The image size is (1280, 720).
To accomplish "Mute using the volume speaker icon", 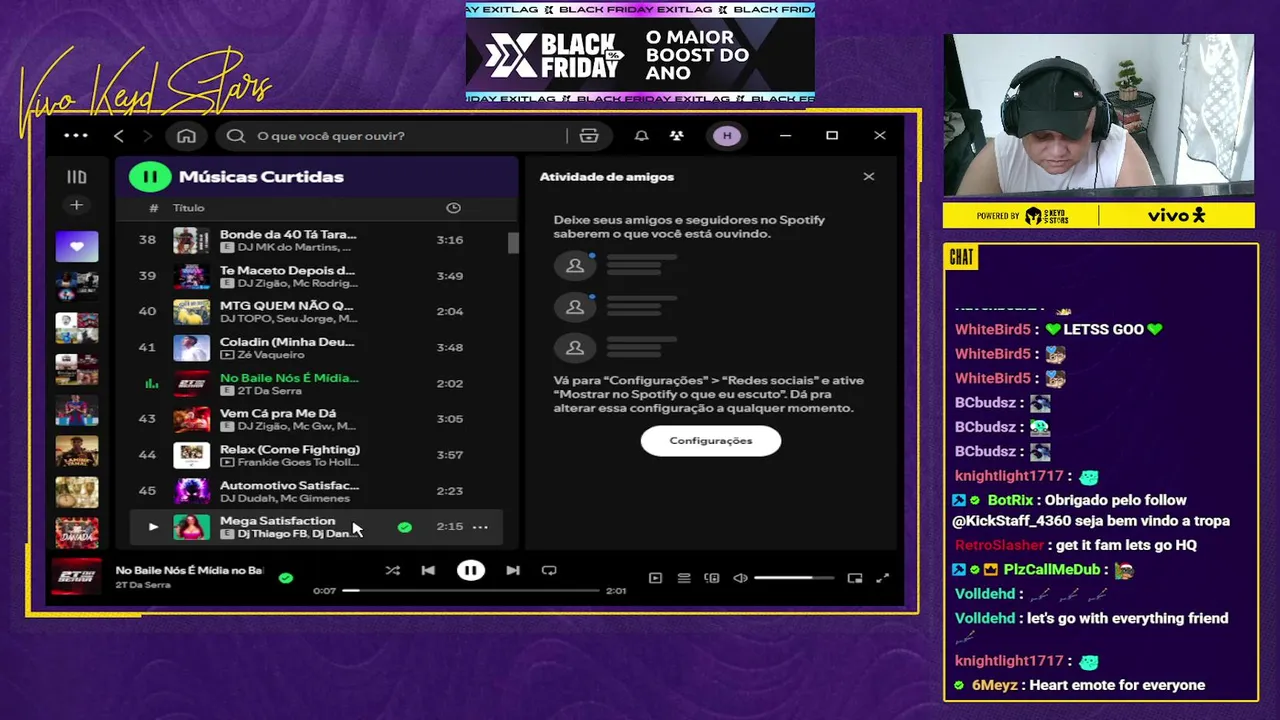I will 740,578.
